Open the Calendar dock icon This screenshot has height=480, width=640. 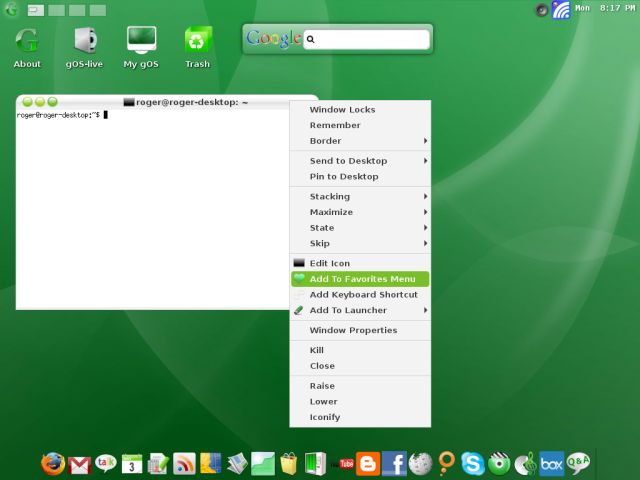[132, 464]
